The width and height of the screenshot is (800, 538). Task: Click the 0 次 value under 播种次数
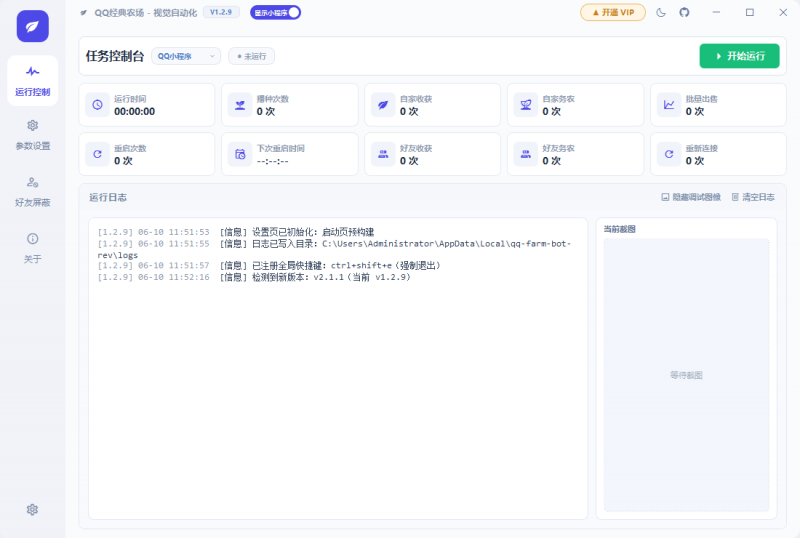coord(265,112)
